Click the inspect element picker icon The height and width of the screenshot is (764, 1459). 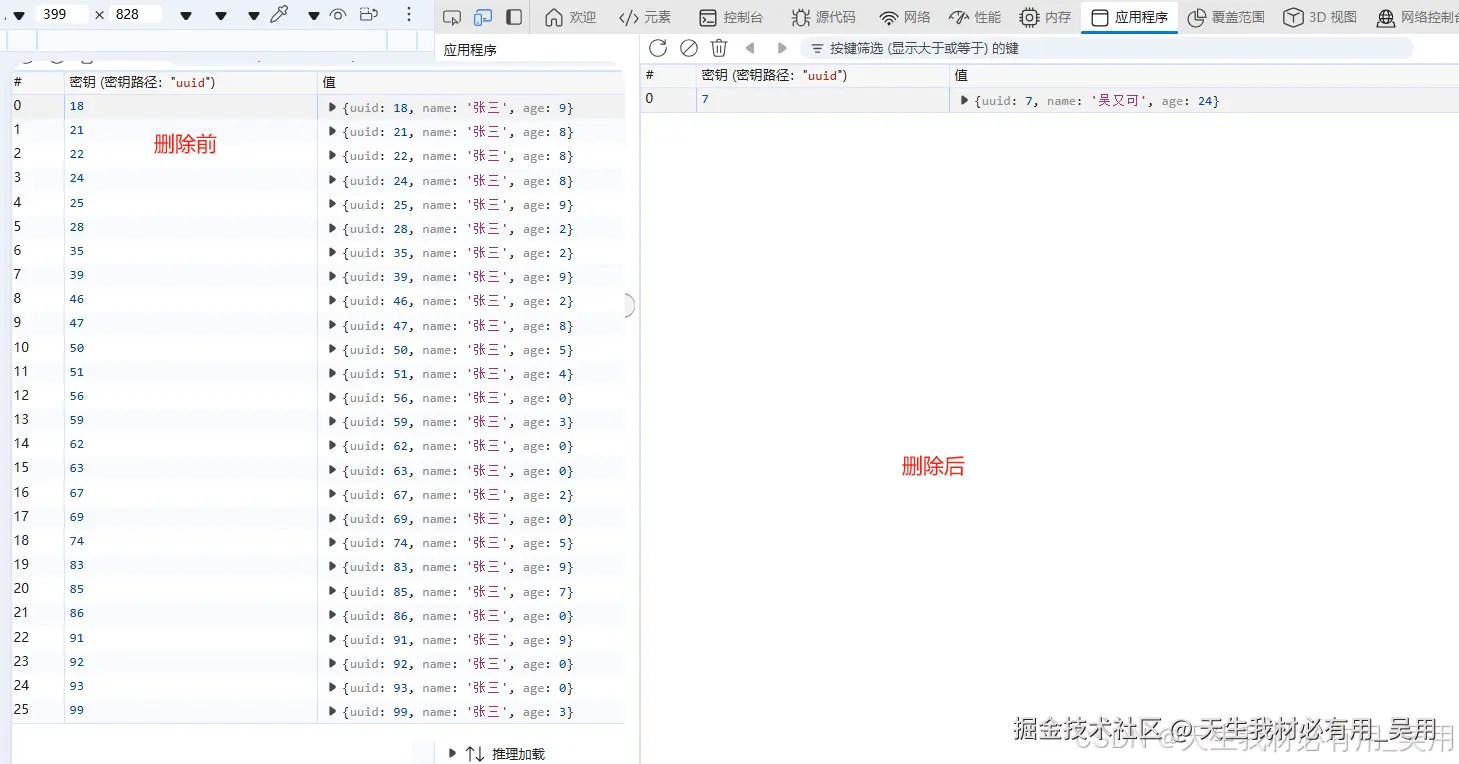coord(452,17)
